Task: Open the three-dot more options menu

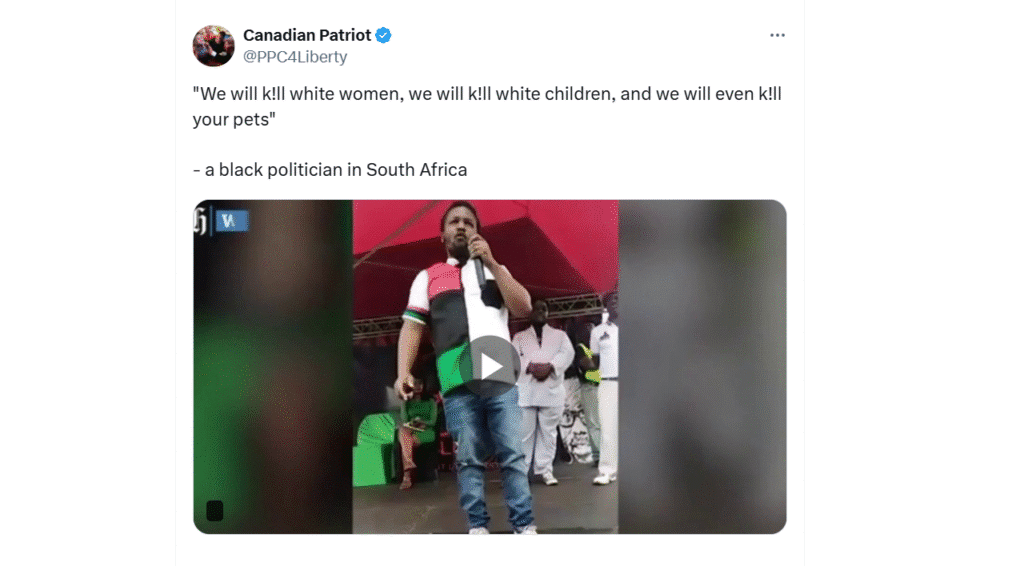Action: click(x=777, y=35)
